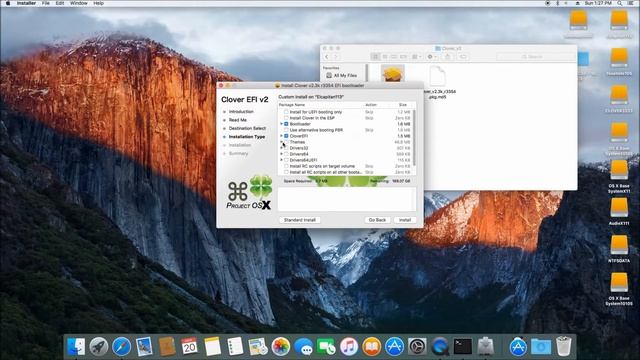This screenshot has height=360, width=640.
Task: Check the Drivers32 package checkbox
Action: (x=286, y=148)
